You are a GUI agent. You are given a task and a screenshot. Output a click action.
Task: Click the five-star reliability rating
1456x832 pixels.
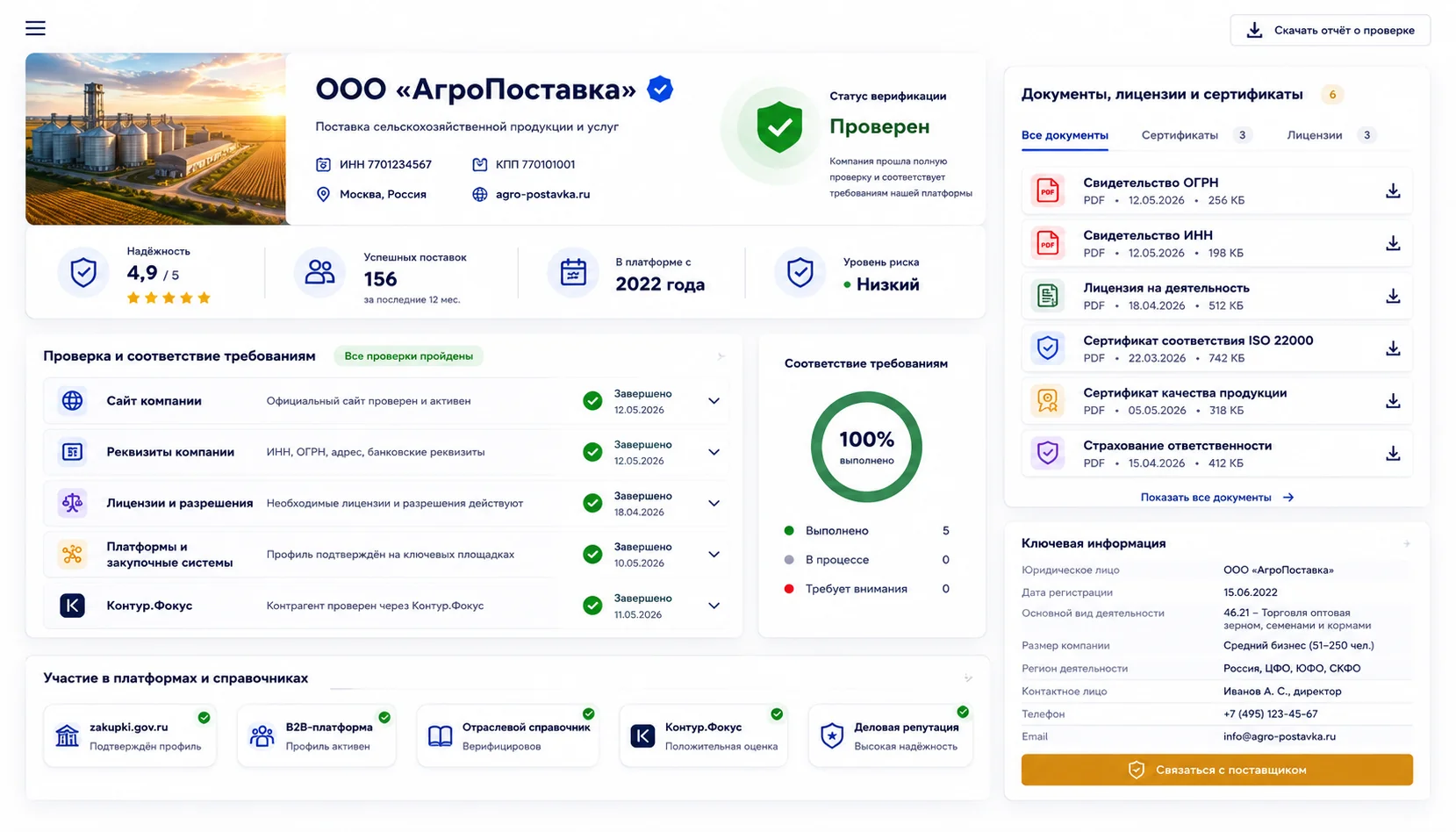point(169,298)
